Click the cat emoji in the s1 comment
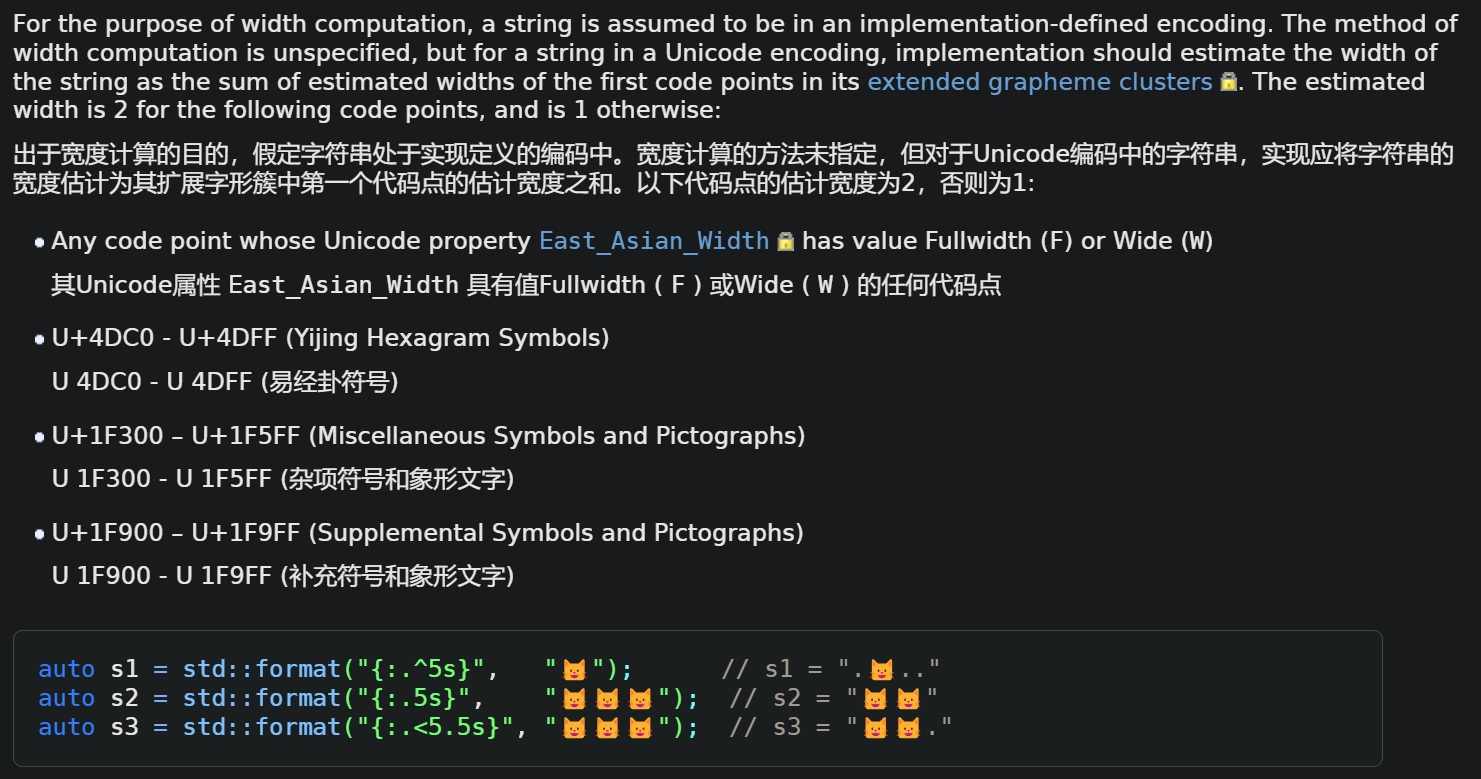Image resolution: width=1481 pixels, height=779 pixels. pos(881,669)
